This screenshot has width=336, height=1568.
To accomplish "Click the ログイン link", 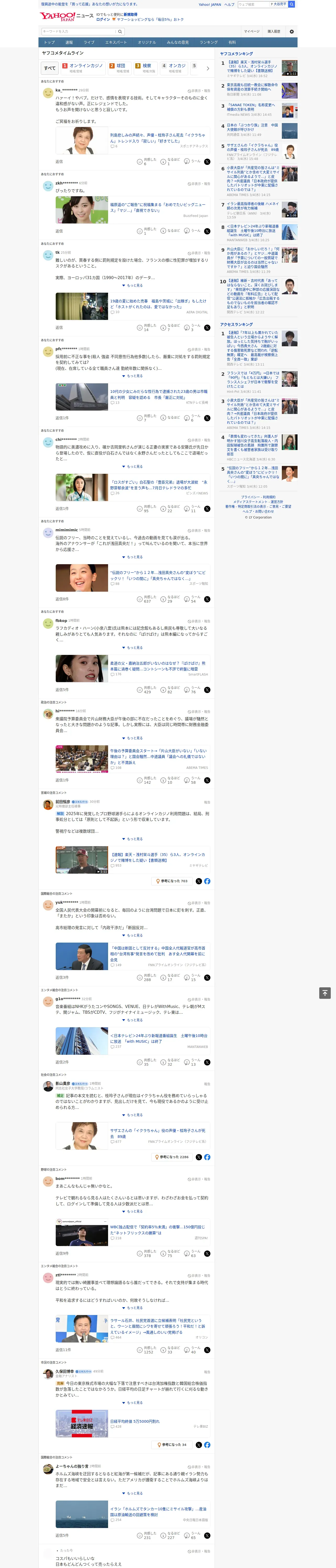I will point(103,20).
